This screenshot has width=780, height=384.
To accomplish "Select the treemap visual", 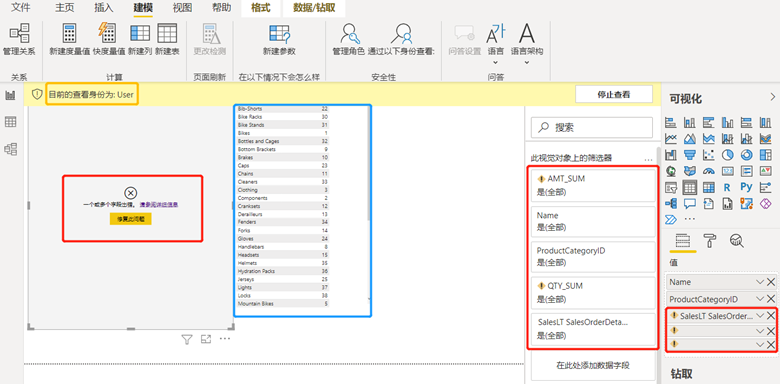I will click(x=765, y=155).
